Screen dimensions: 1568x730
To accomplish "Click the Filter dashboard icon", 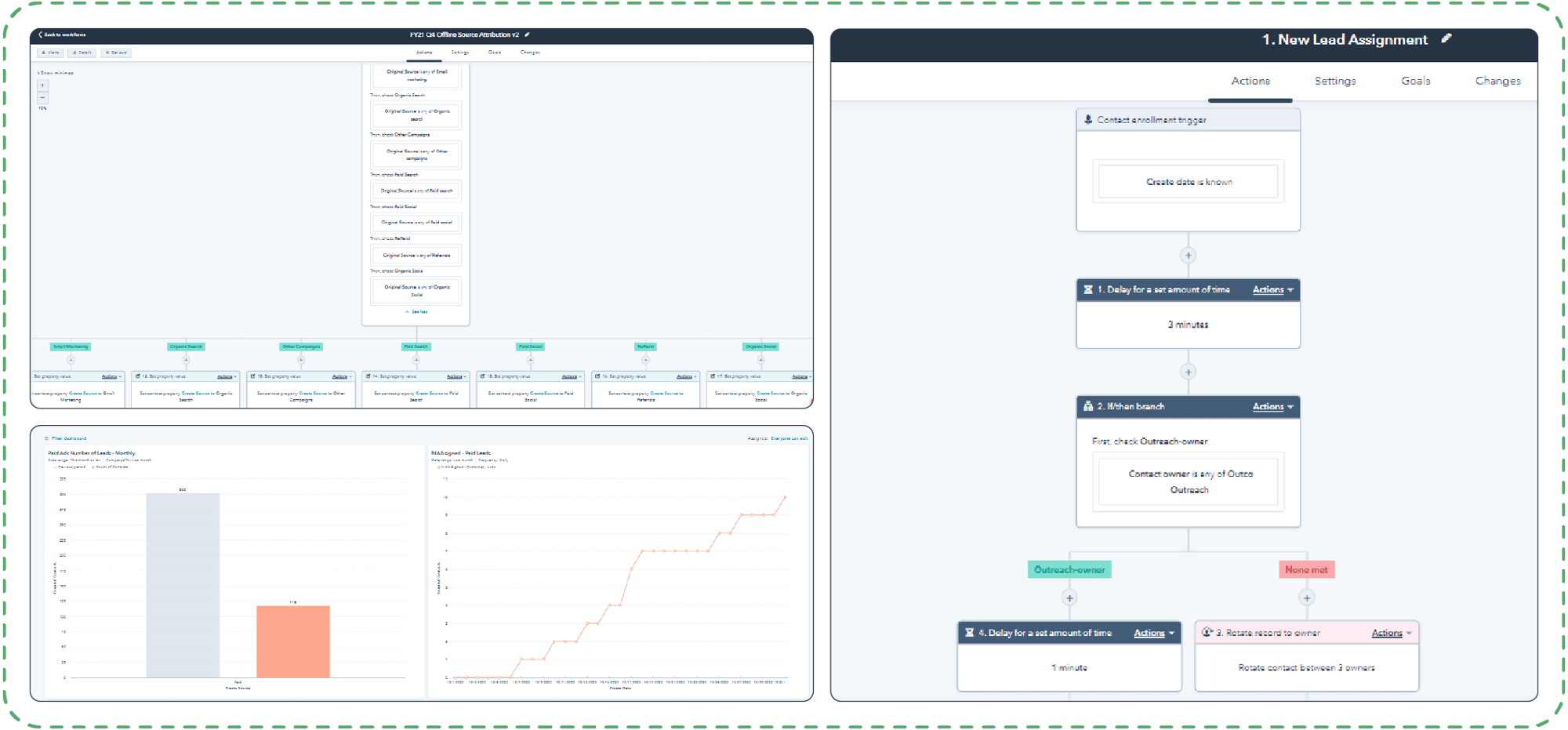I will [47, 438].
